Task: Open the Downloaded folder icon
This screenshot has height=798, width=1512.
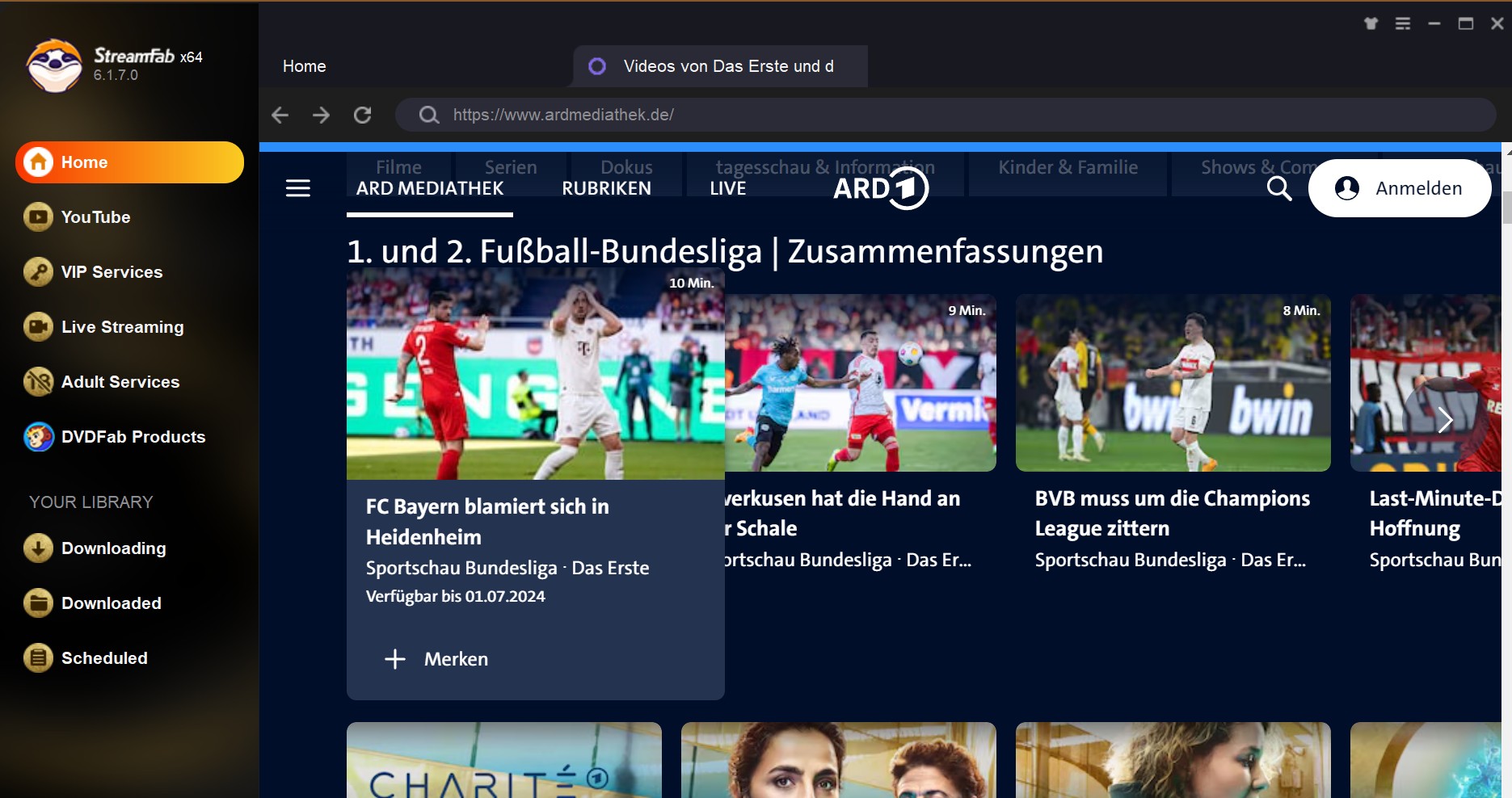Action: click(x=38, y=603)
